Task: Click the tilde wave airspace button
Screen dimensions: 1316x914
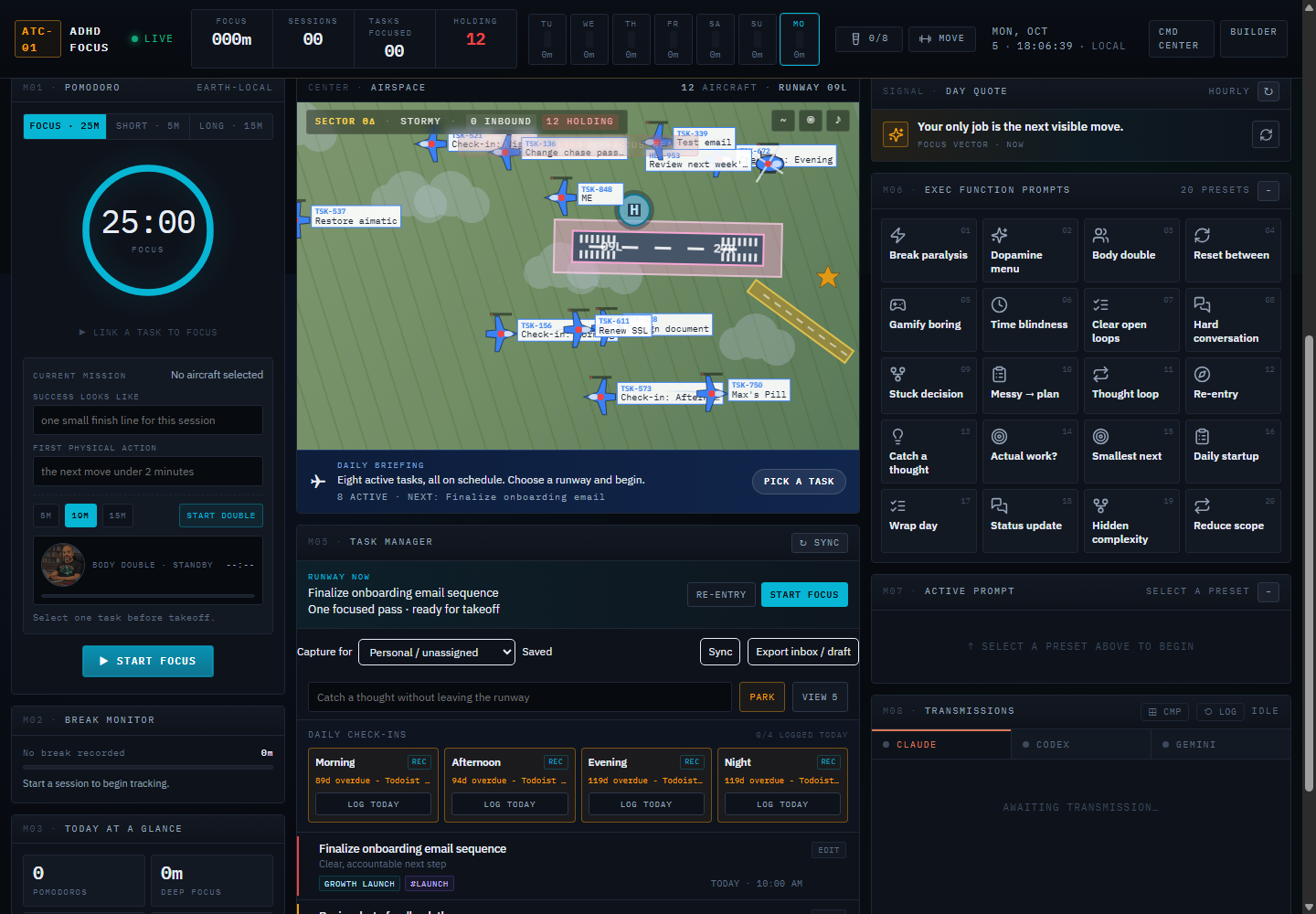Action: (782, 120)
